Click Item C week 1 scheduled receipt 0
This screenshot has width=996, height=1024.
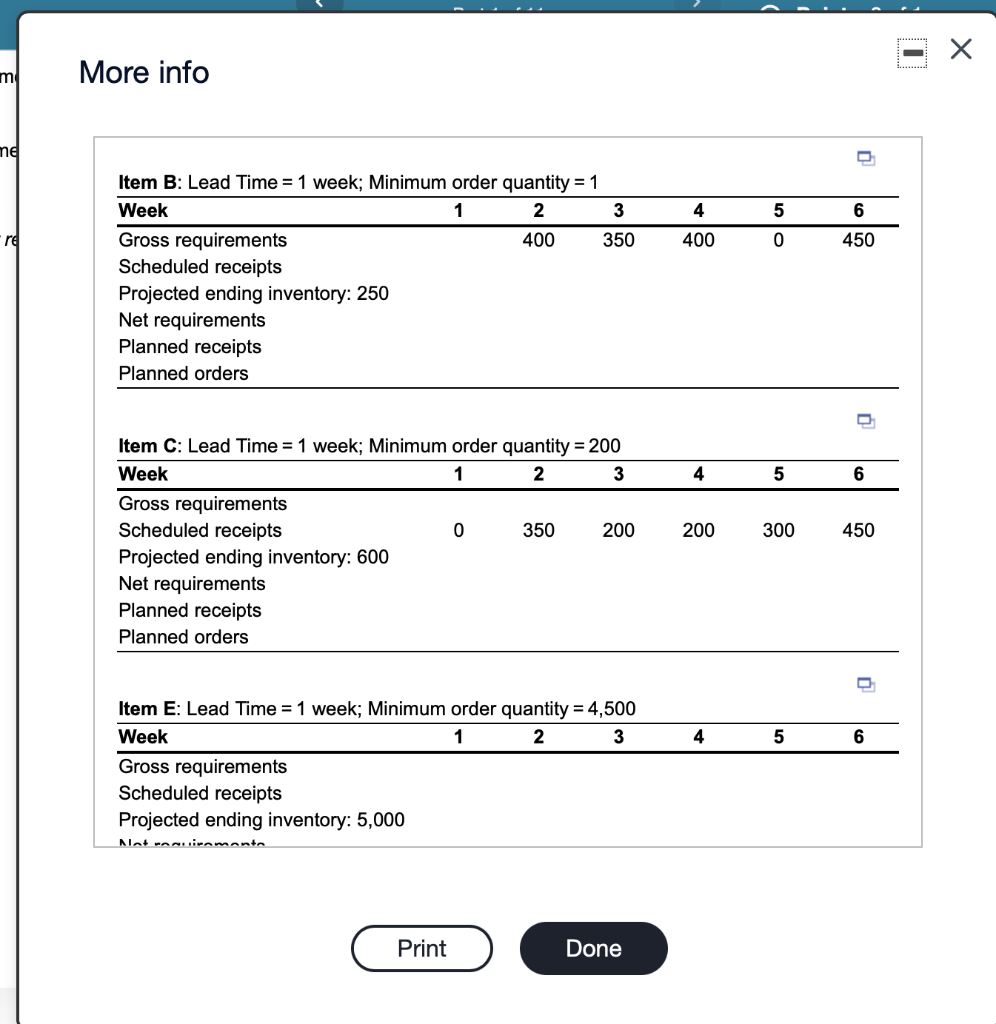(458, 530)
